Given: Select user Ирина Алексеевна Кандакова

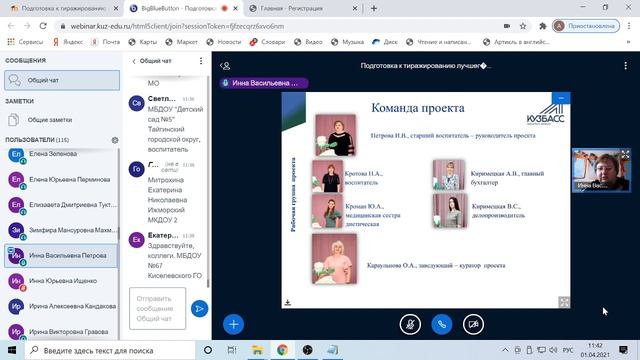Looking at the screenshot, I should [61, 306].
